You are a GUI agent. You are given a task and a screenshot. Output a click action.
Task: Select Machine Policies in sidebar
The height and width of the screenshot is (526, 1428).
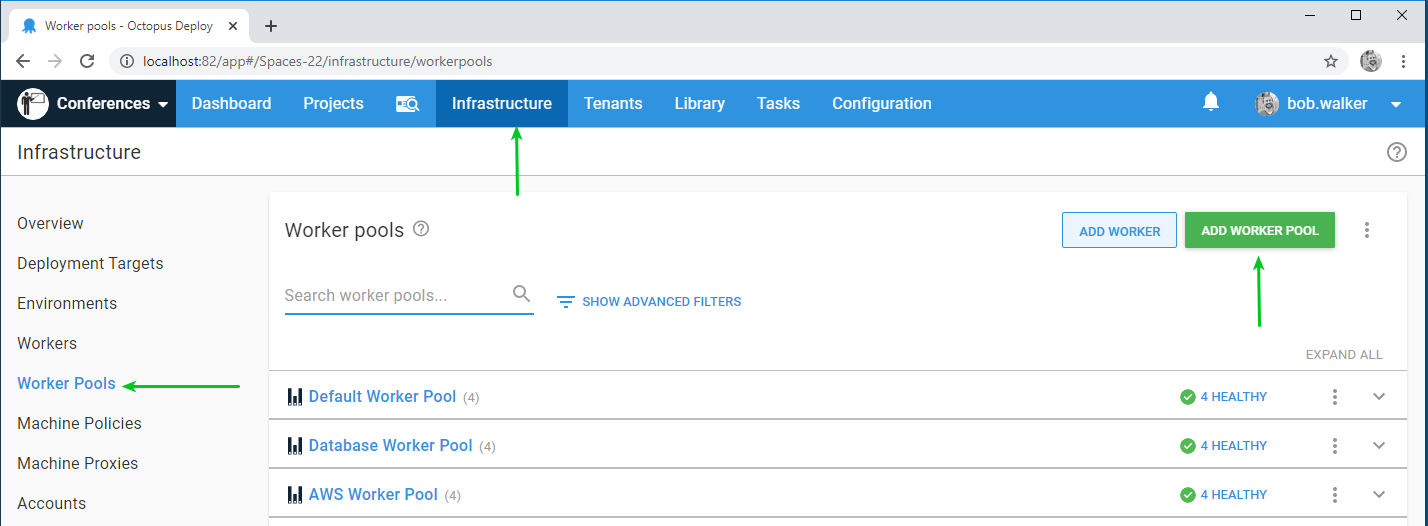(x=79, y=423)
